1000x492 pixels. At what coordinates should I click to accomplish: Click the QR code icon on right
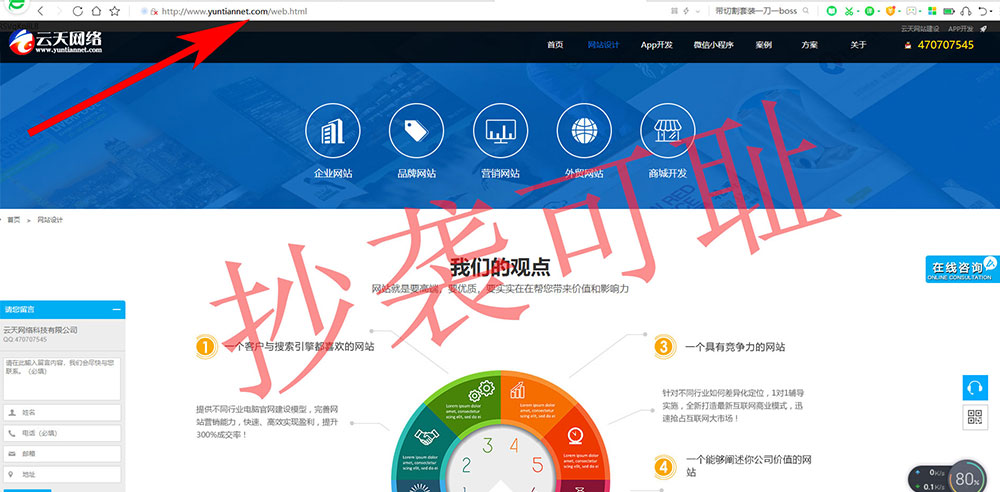(974, 417)
